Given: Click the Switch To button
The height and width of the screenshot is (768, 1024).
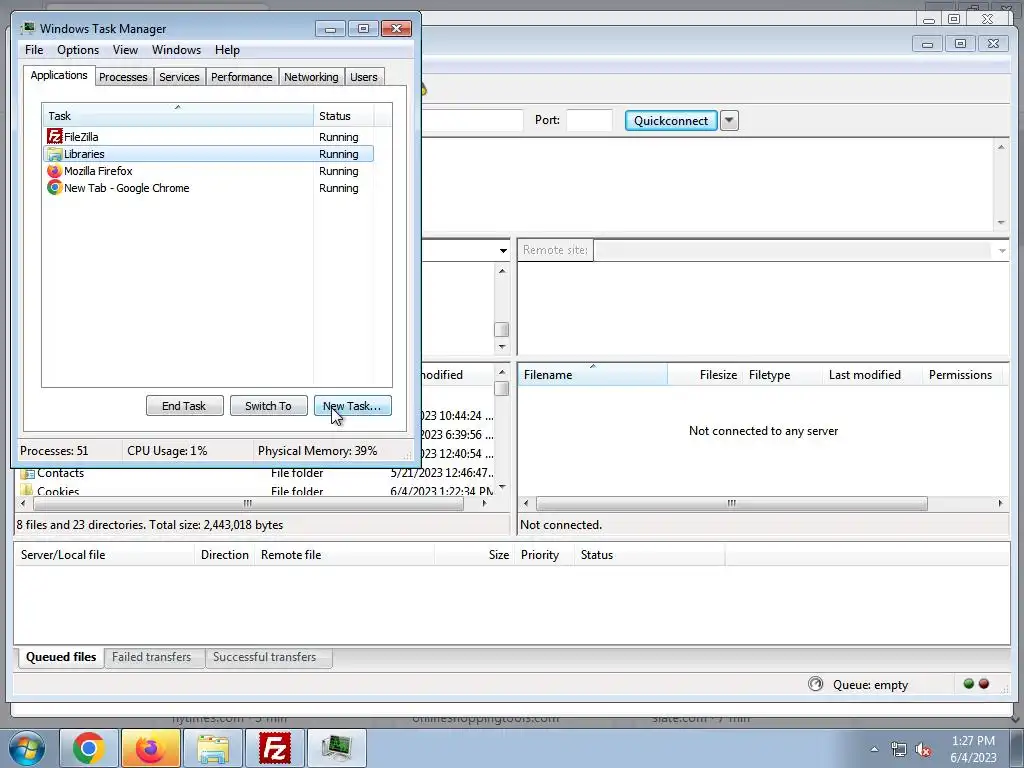Looking at the screenshot, I should [x=268, y=406].
